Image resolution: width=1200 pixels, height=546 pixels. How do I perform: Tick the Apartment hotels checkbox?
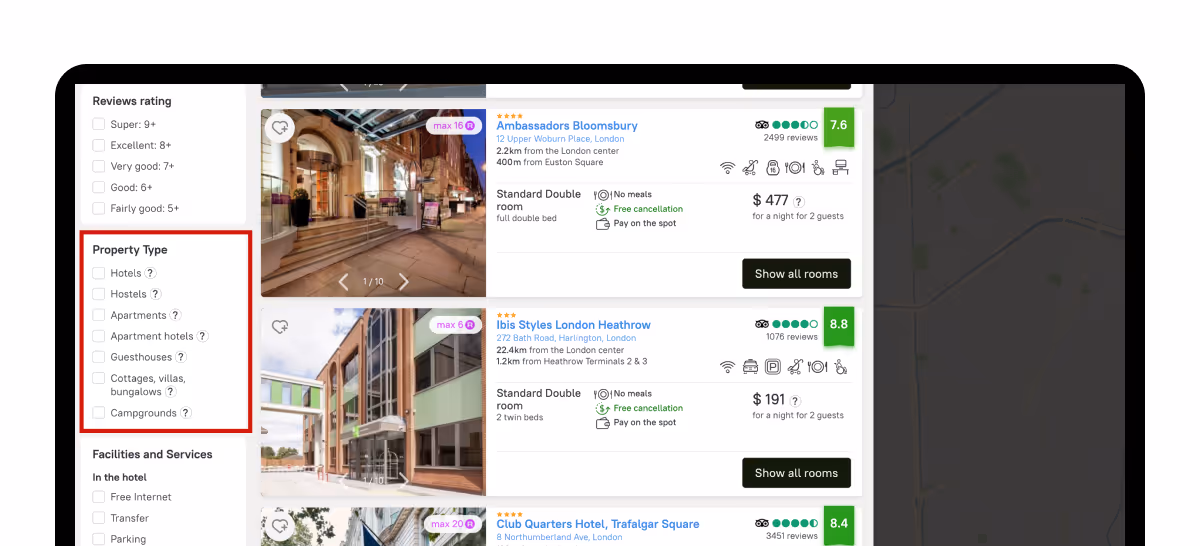tap(99, 336)
